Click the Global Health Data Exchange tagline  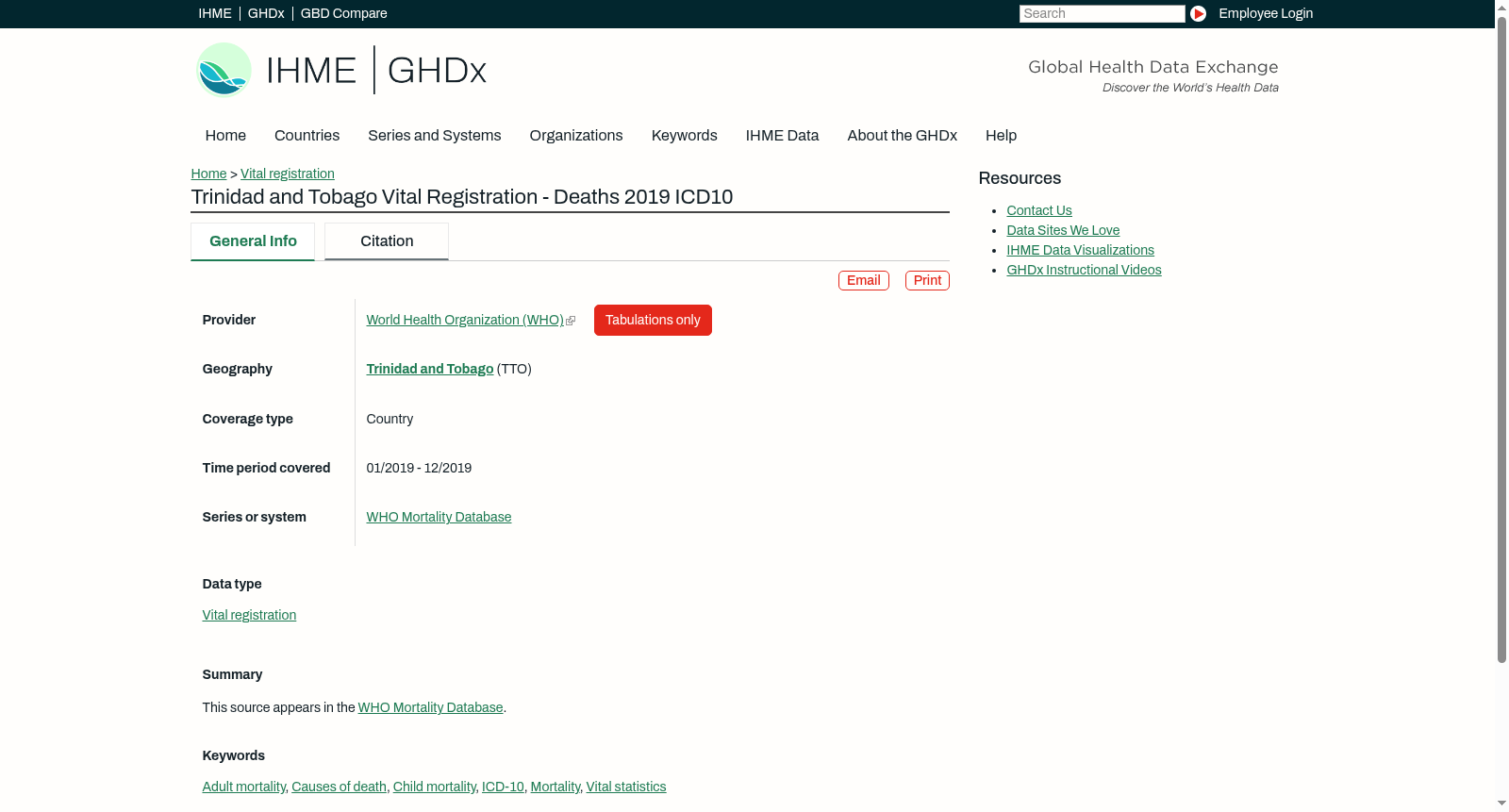[1153, 68]
